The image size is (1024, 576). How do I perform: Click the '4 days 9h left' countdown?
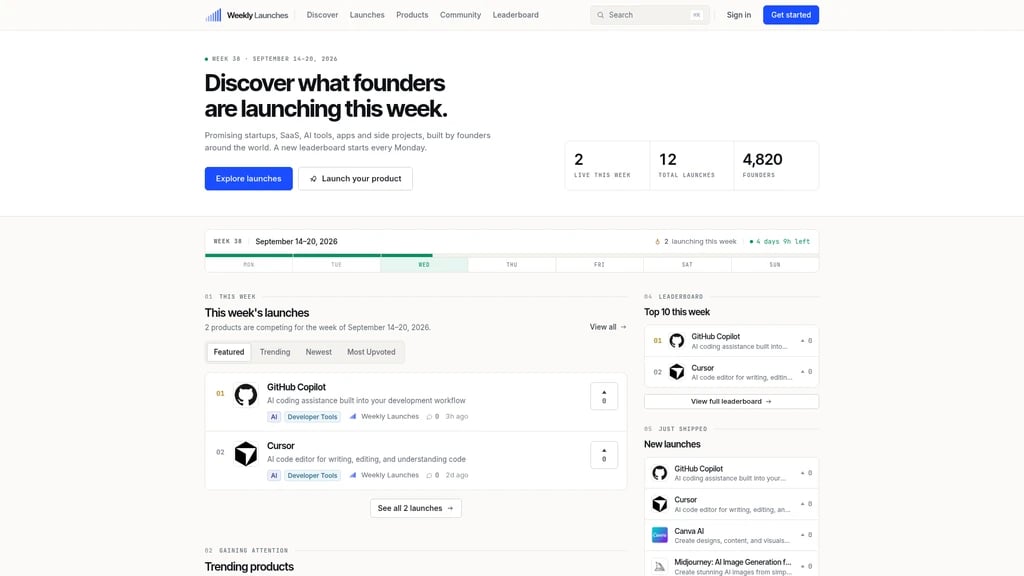(x=780, y=242)
